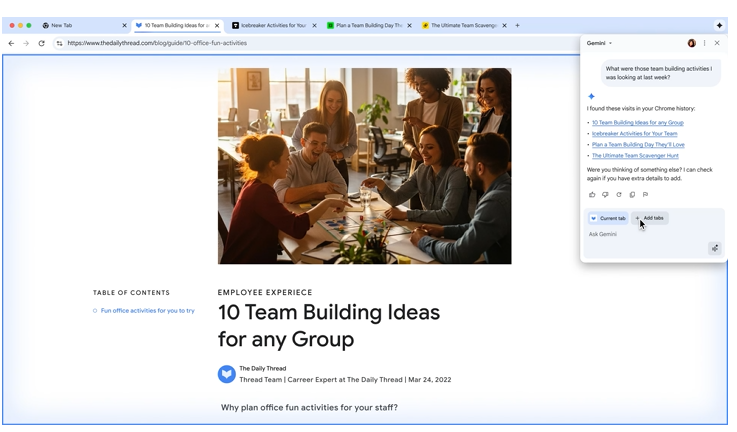Open The Ultimate Team Scavenger Hunt link
The width and height of the screenshot is (737, 432).
click(x=635, y=156)
